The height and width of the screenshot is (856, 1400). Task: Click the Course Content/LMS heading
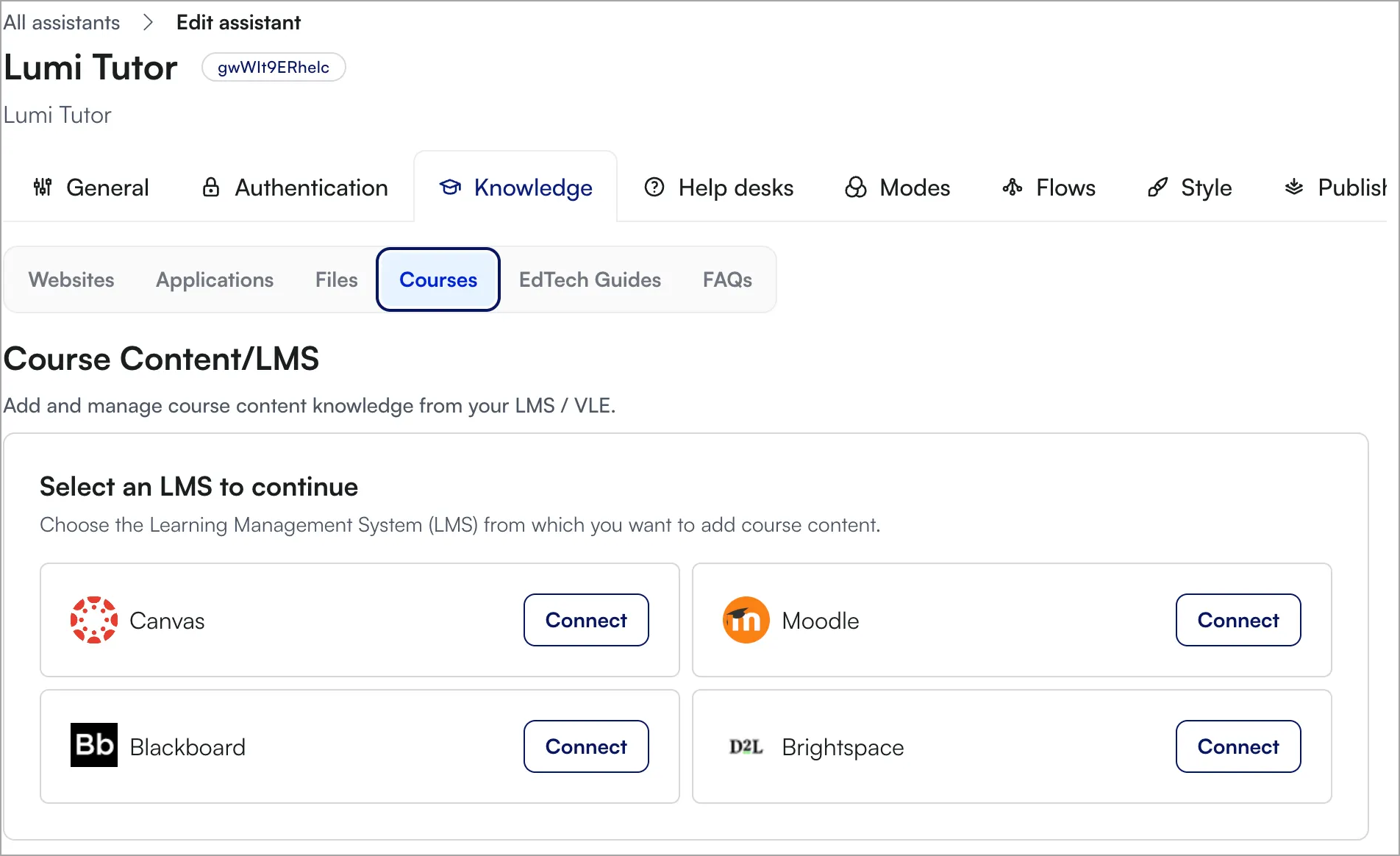coord(161,359)
